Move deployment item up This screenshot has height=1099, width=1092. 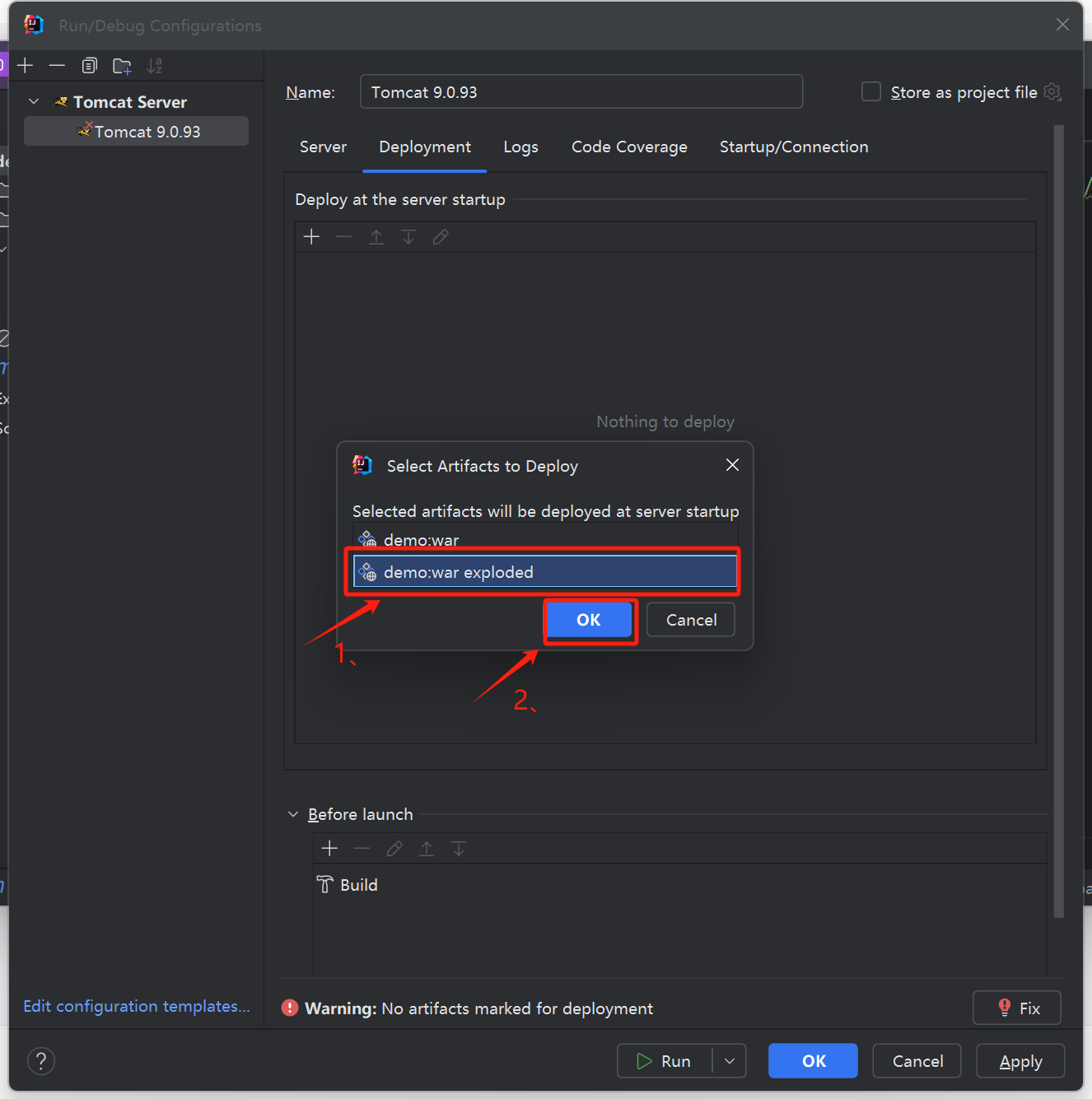click(x=376, y=237)
